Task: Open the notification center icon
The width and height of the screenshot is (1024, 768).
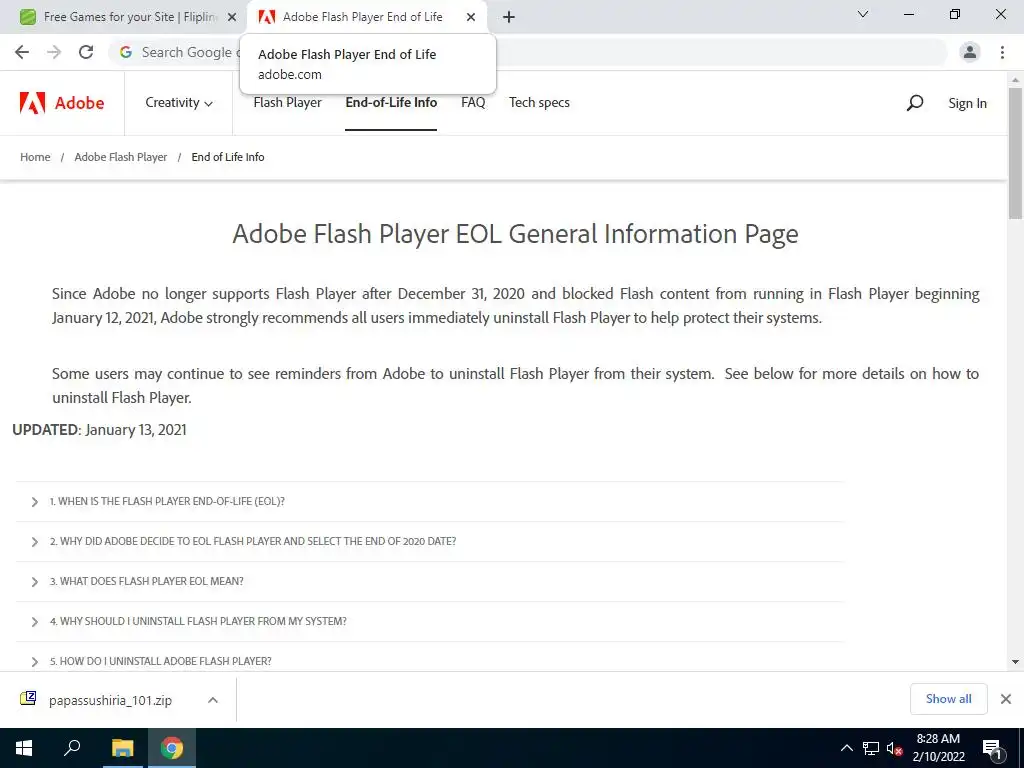Action: [x=992, y=748]
